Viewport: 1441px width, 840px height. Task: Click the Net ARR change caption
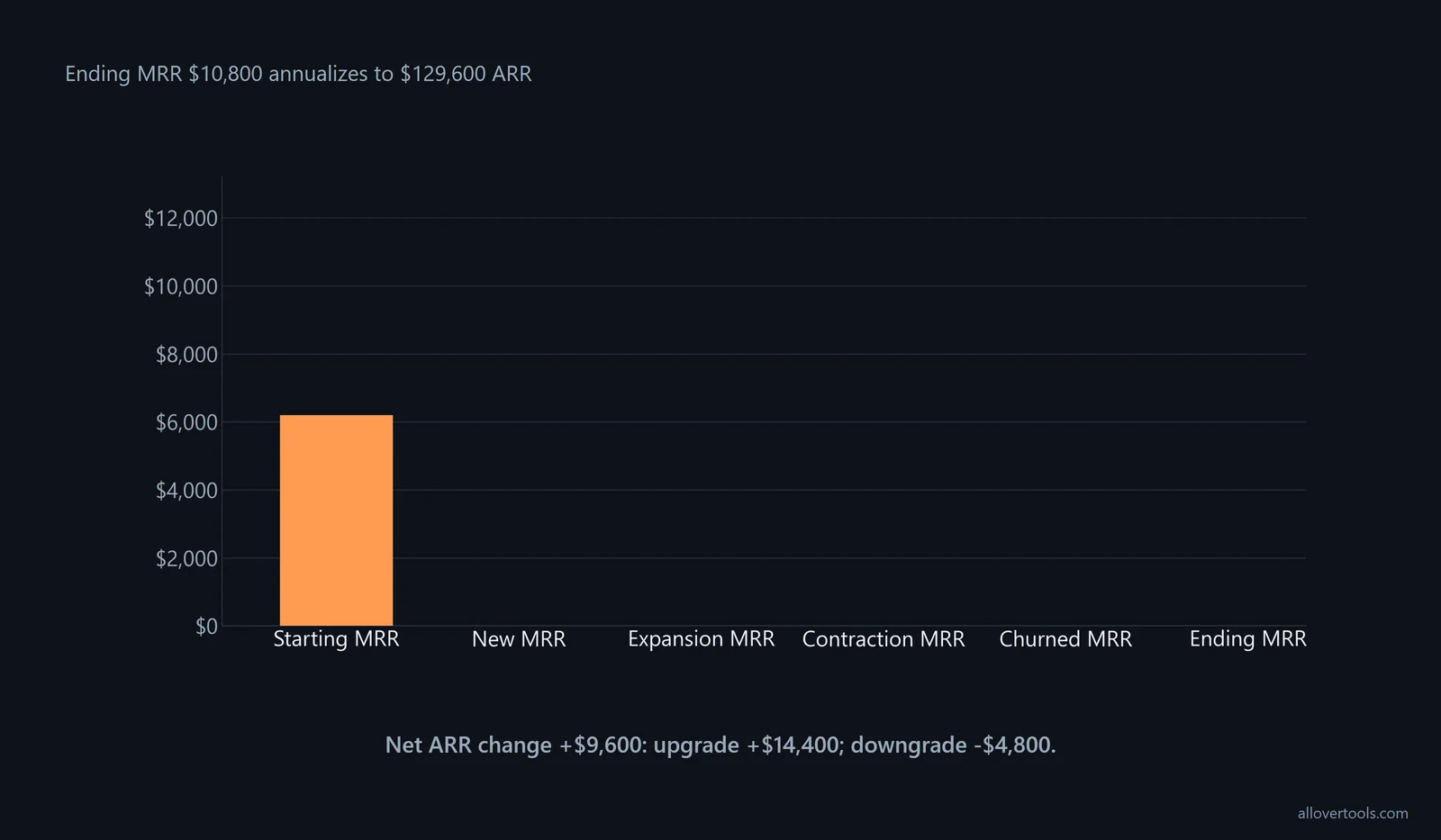pyautogui.click(x=720, y=745)
